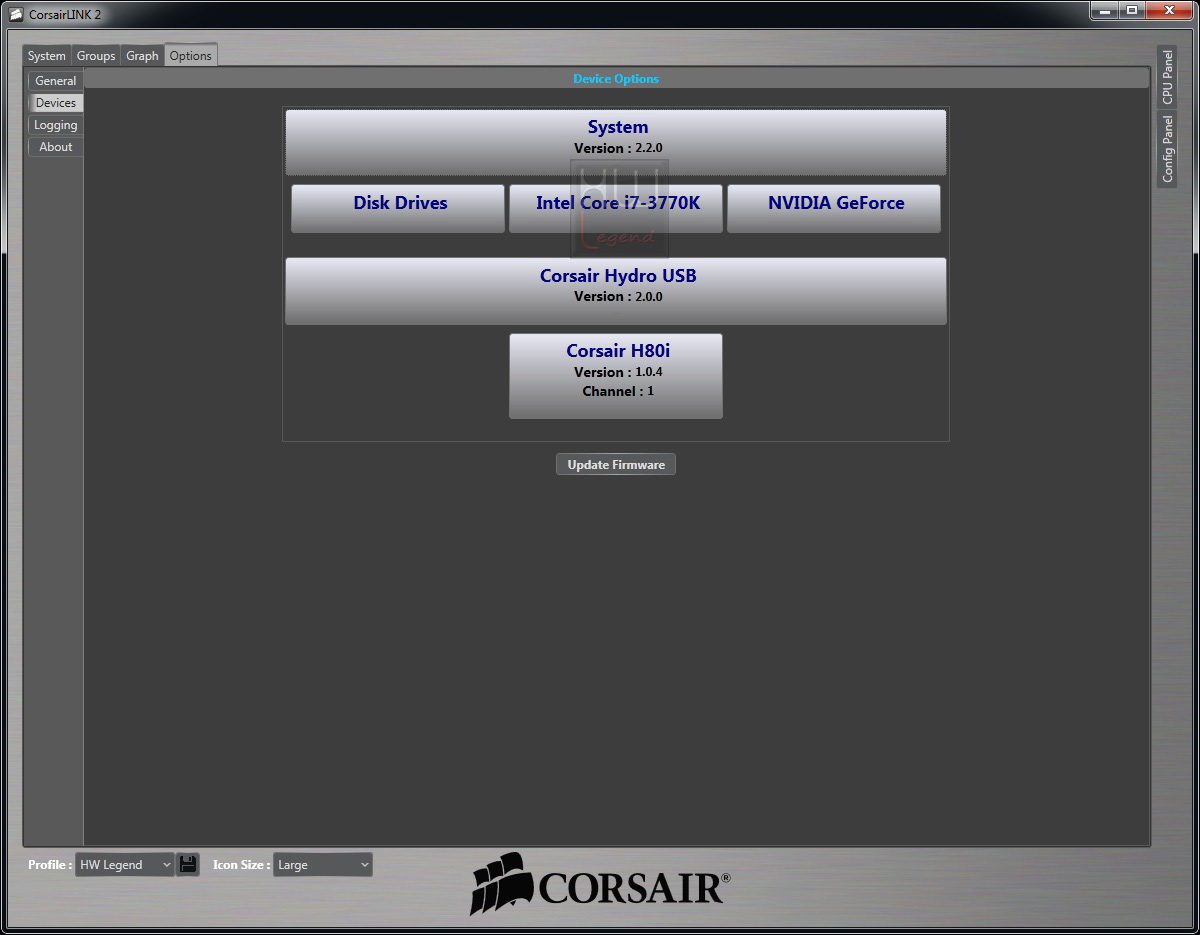Minimize the CorsairLINK 2 window
This screenshot has width=1200, height=935.
point(1104,10)
